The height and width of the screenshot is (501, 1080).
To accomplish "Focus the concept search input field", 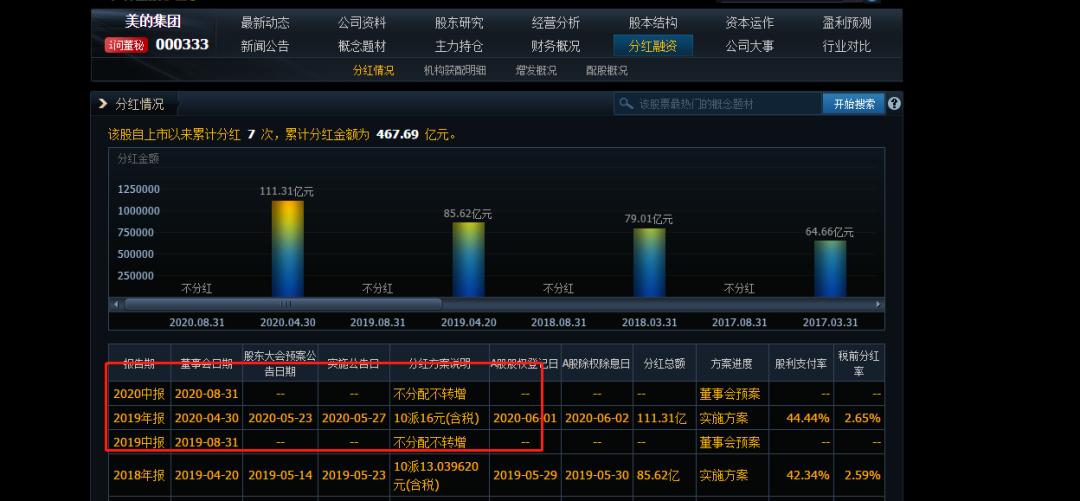I will click(718, 104).
